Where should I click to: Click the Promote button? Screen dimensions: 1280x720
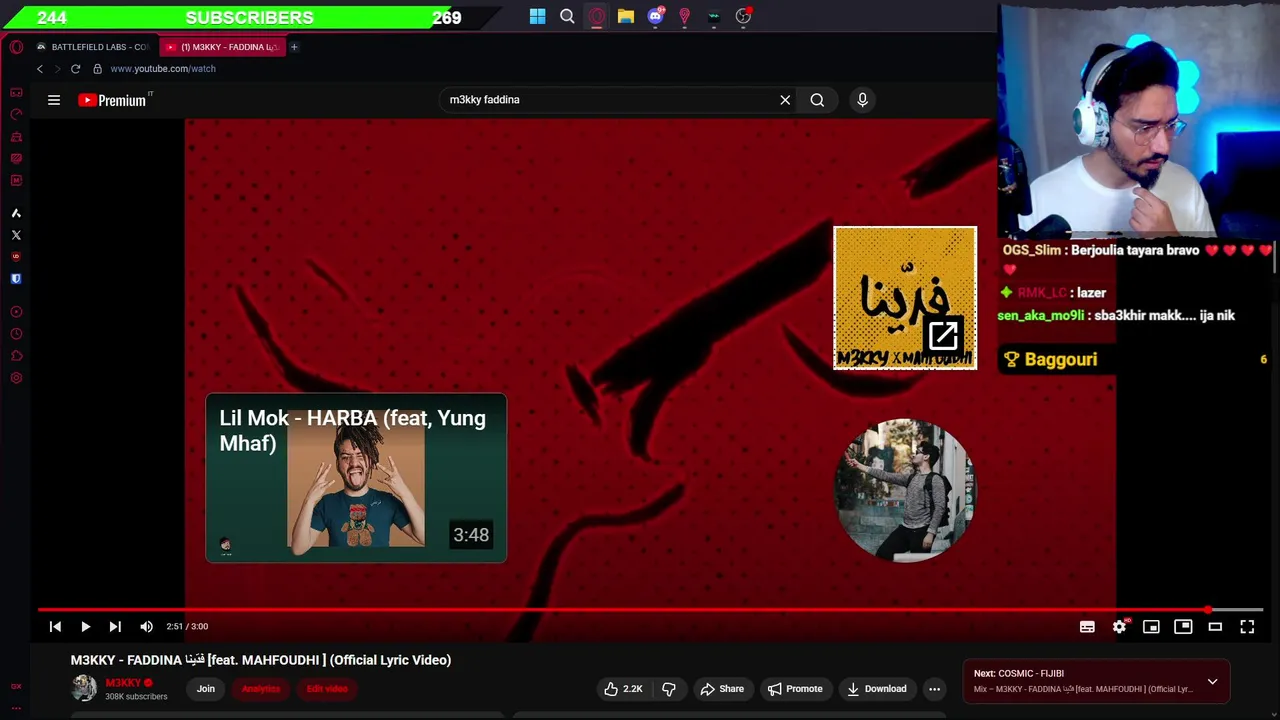795,689
